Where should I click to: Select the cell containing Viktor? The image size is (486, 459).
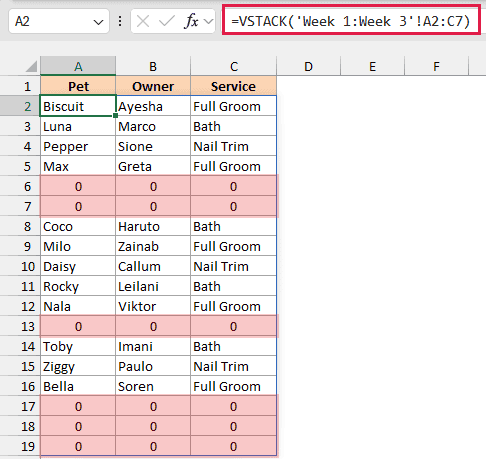[153, 306]
